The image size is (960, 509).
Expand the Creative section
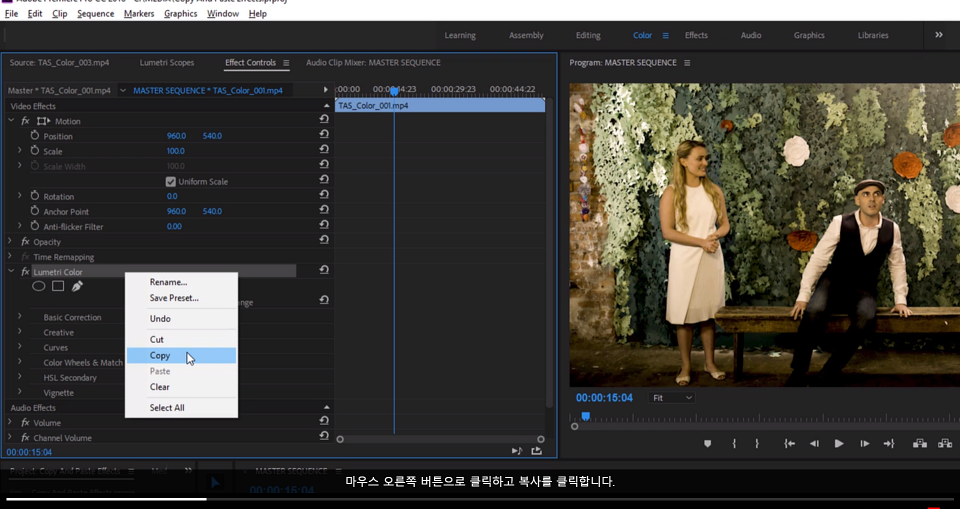(x=20, y=332)
